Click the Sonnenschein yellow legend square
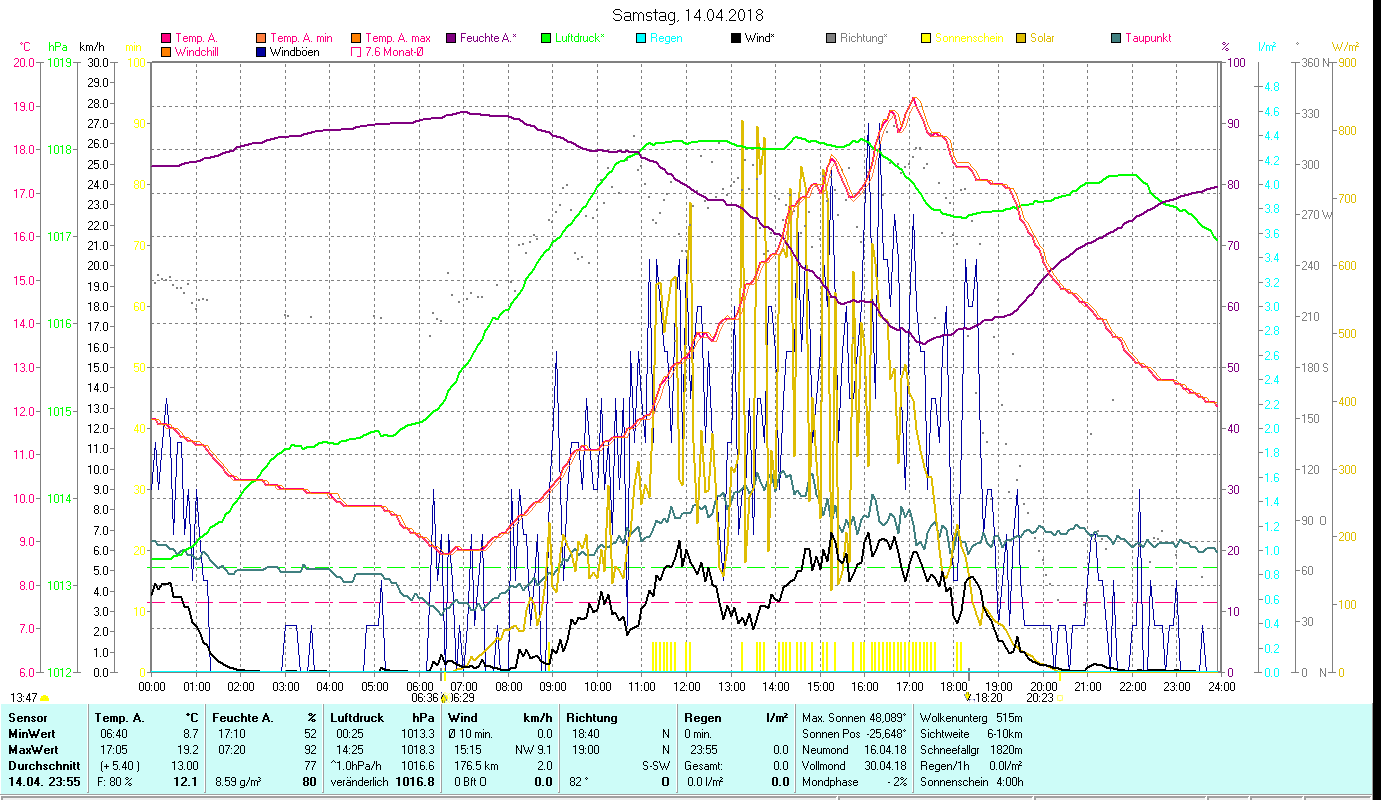This screenshot has width=1381, height=800. coord(925,38)
